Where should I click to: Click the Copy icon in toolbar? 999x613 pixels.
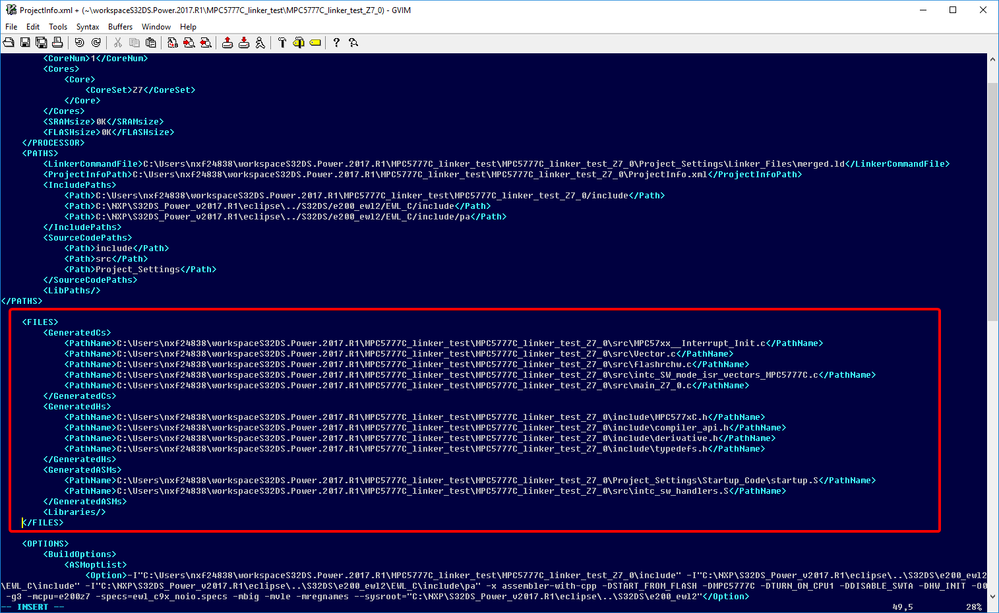(x=134, y=43)
